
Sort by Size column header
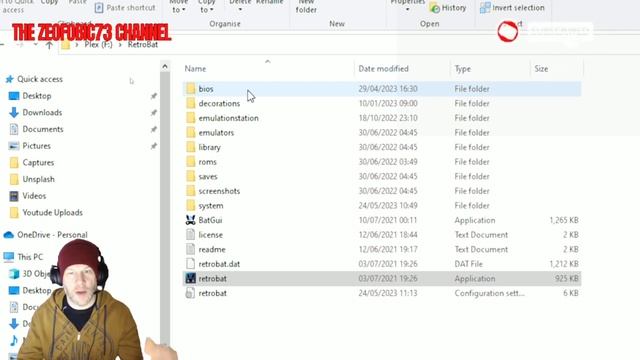(541, 69)
